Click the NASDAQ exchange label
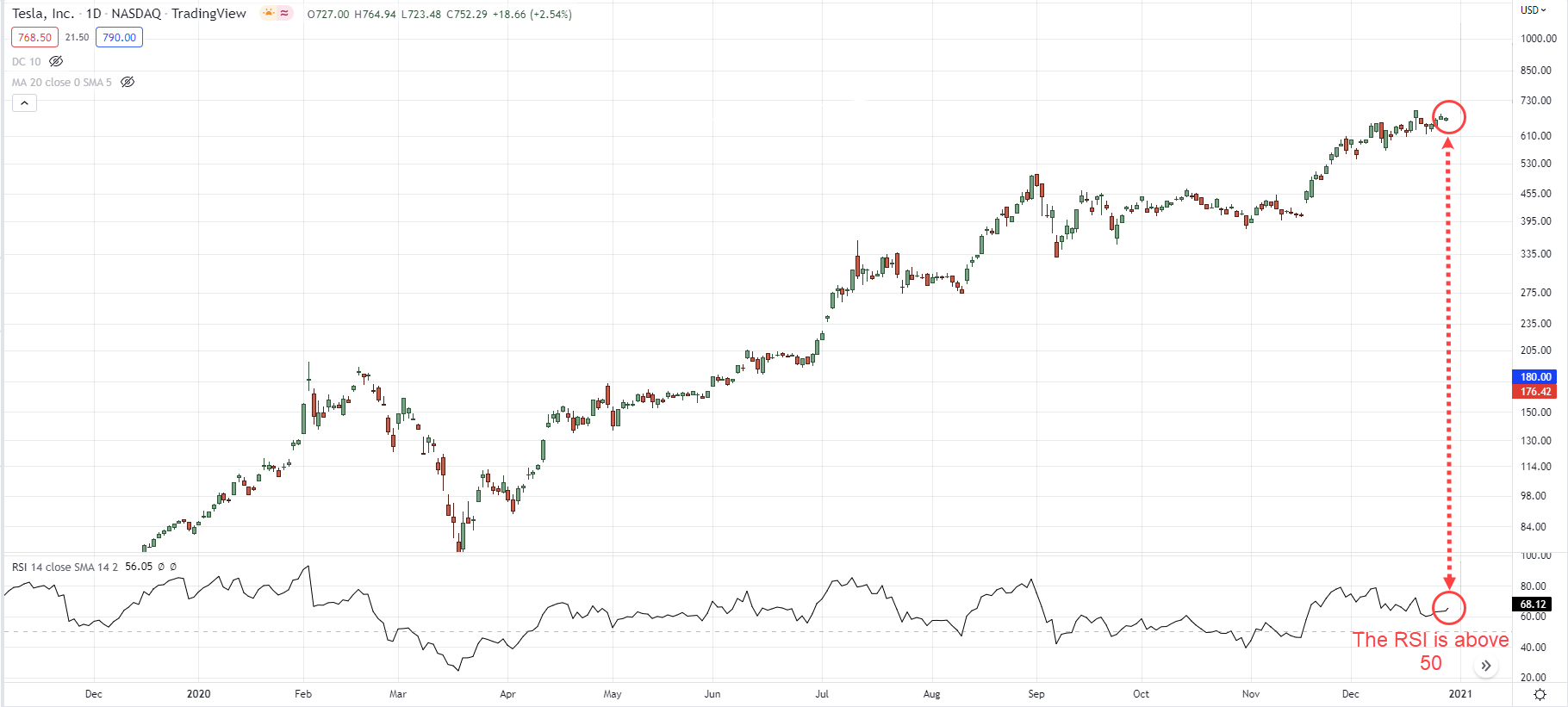1568x707 pixels. [x=136, y=14]
